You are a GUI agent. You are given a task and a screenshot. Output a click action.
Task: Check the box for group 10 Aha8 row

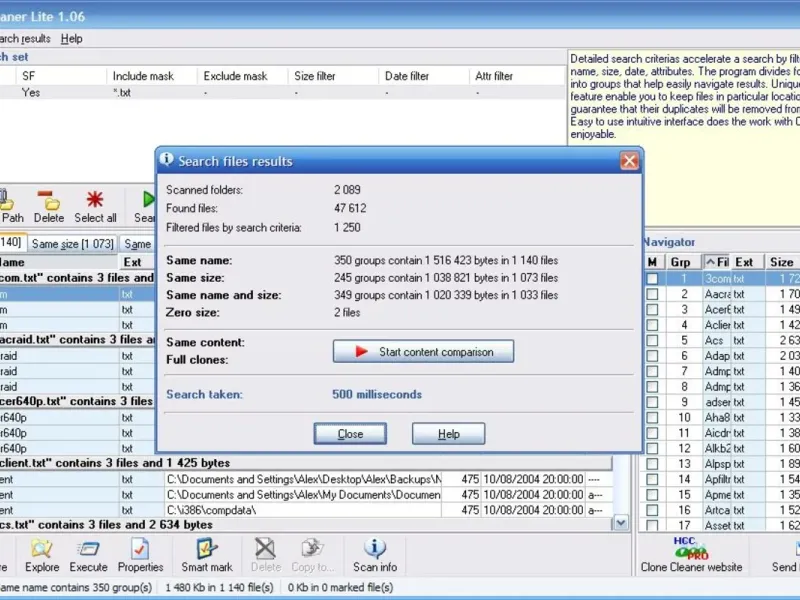pyautogui.click(x=652, y=417)
